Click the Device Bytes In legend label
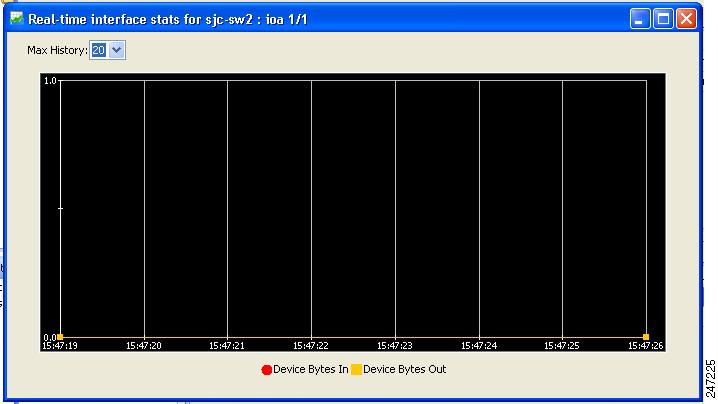The width and height of the screenshot is (718, 404). click(310, 369)
